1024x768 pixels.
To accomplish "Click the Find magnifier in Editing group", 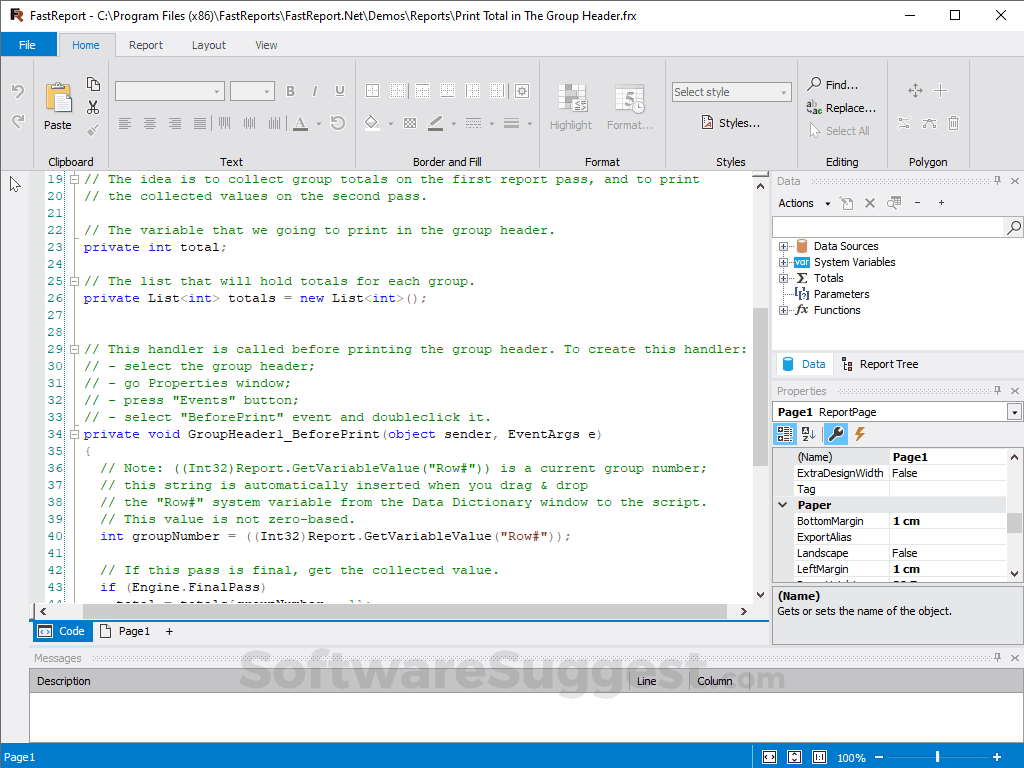I will [815, 85].
